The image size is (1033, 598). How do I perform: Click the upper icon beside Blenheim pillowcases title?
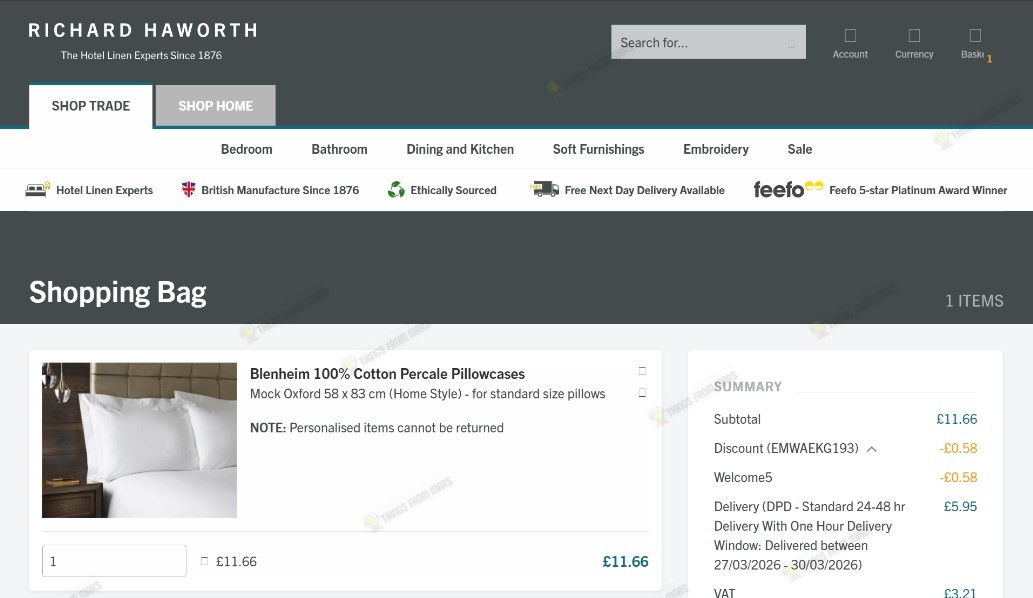pyautogui.click(x=642, y=371)
